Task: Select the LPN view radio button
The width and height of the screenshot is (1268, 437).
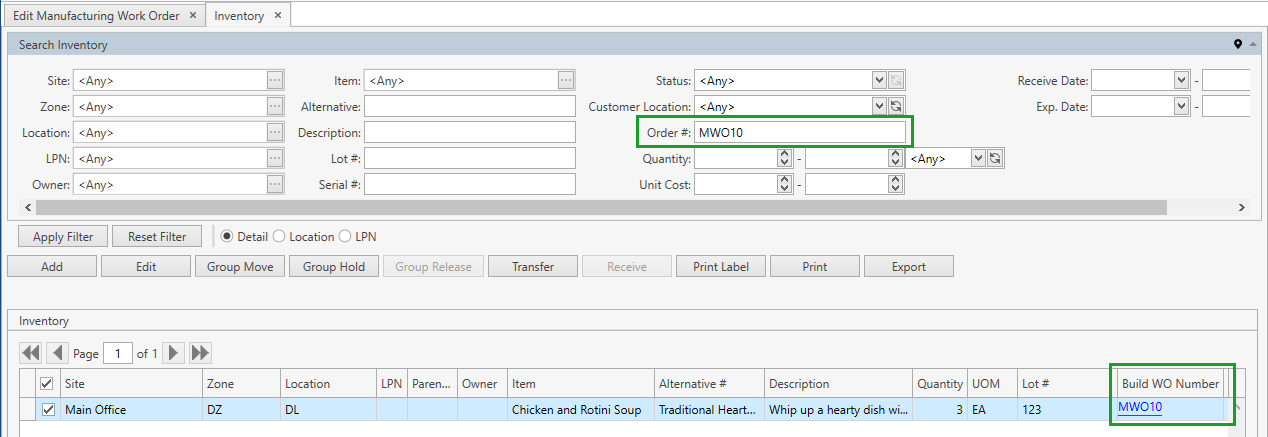Action: coord(345,237)
